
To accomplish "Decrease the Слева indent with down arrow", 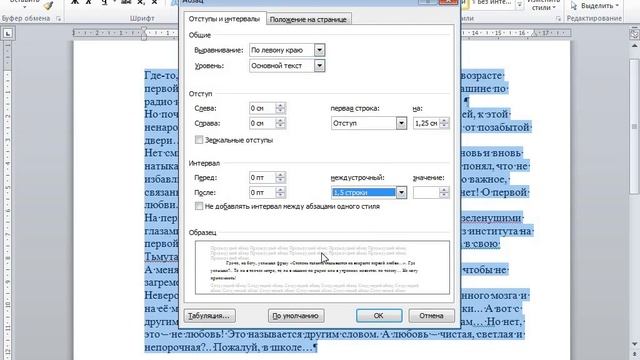I will click(x=280, y=111).
